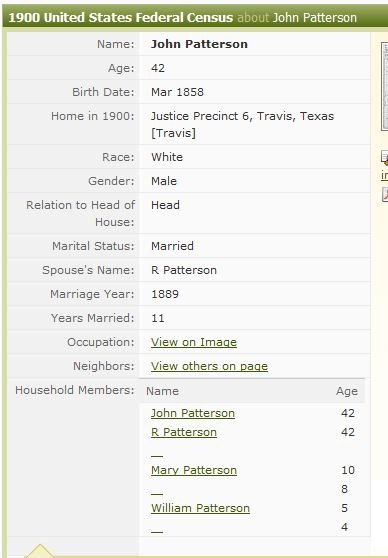Open John Patterson household member link

pyautogui.click(x=193, y=413)
